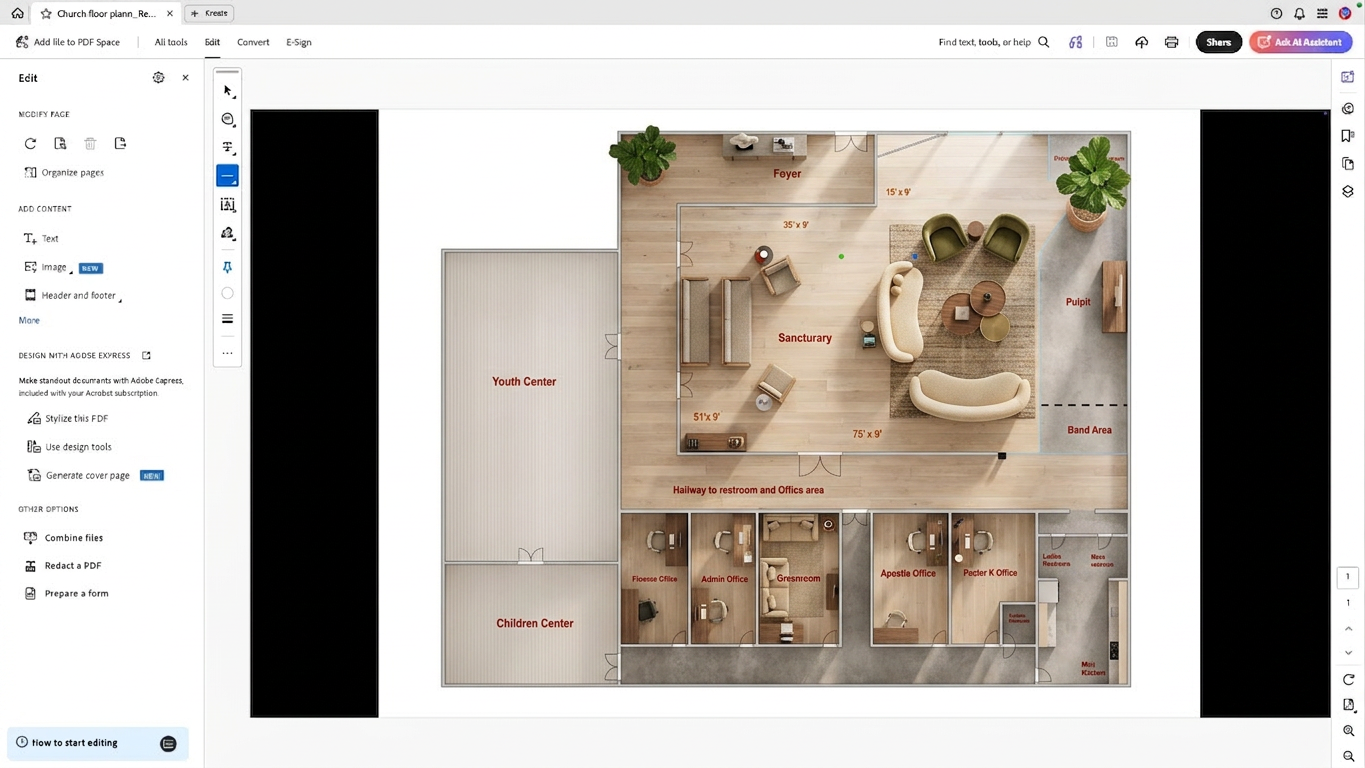Open the Convert menu

point(253,42)
